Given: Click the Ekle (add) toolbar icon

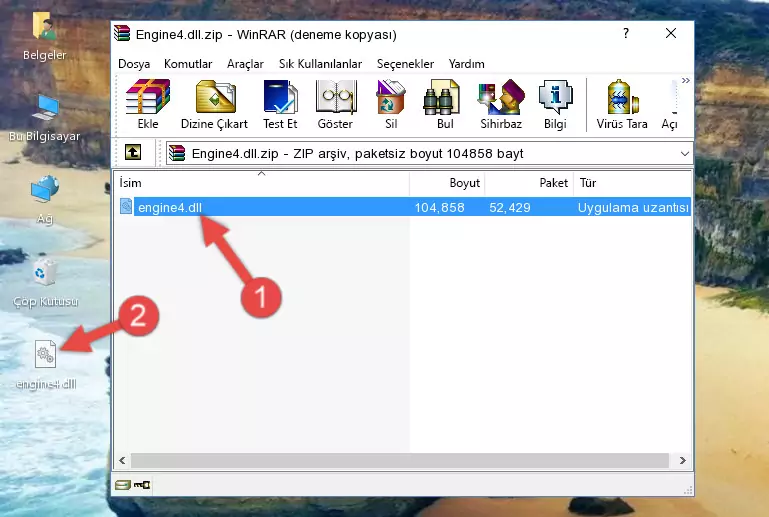Looking at the screenshot, I should click(148, 104).
